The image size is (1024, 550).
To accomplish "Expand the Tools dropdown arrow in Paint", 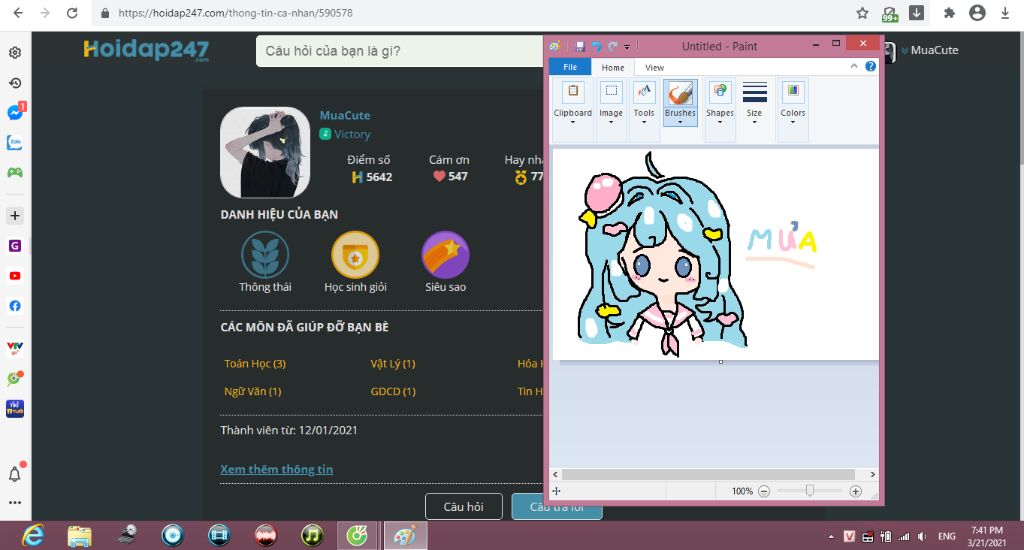I will (644, 122).
